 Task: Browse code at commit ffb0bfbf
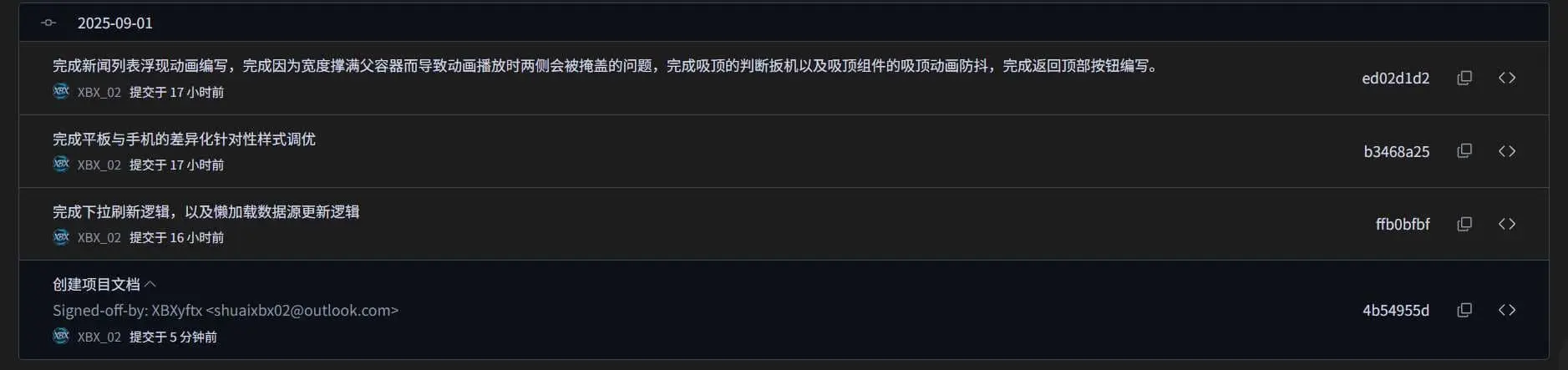point(1507,224)
